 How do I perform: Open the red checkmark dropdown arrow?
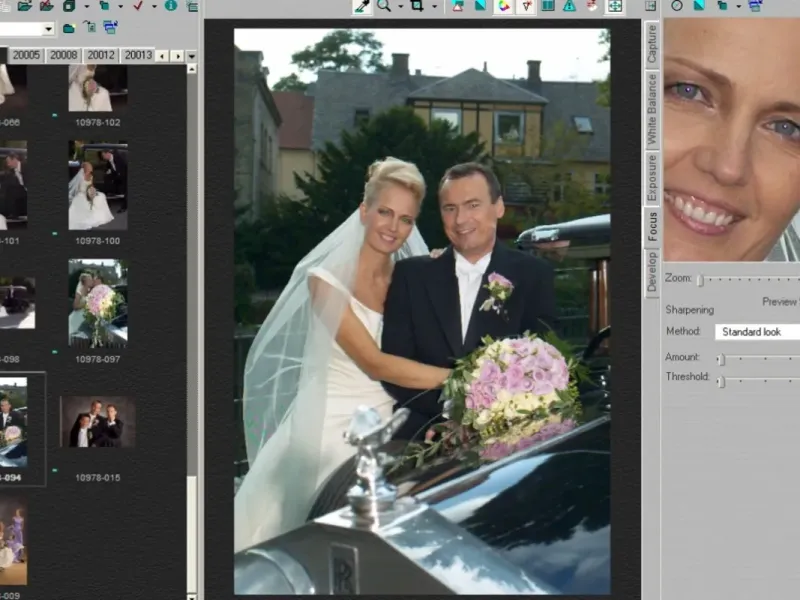[154, 7]
